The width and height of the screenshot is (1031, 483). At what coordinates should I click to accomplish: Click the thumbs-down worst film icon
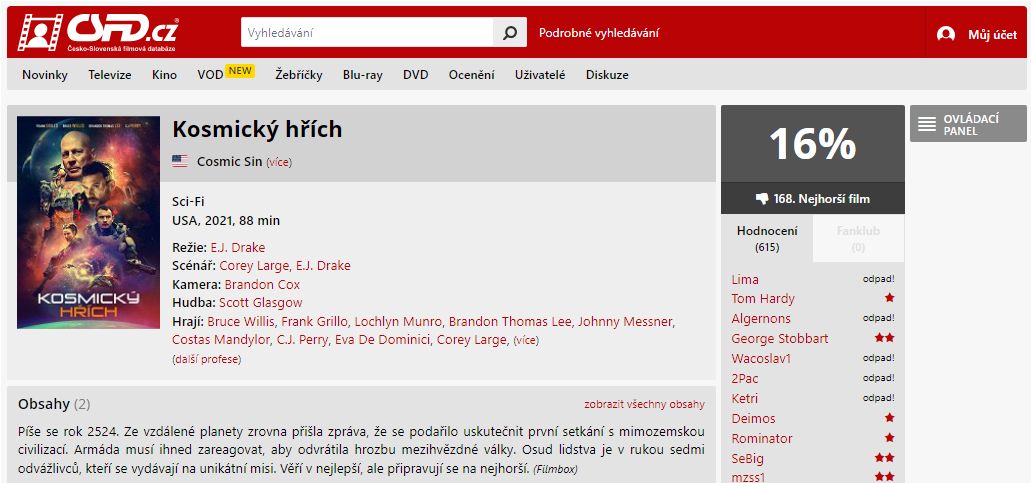click(762, 198)
